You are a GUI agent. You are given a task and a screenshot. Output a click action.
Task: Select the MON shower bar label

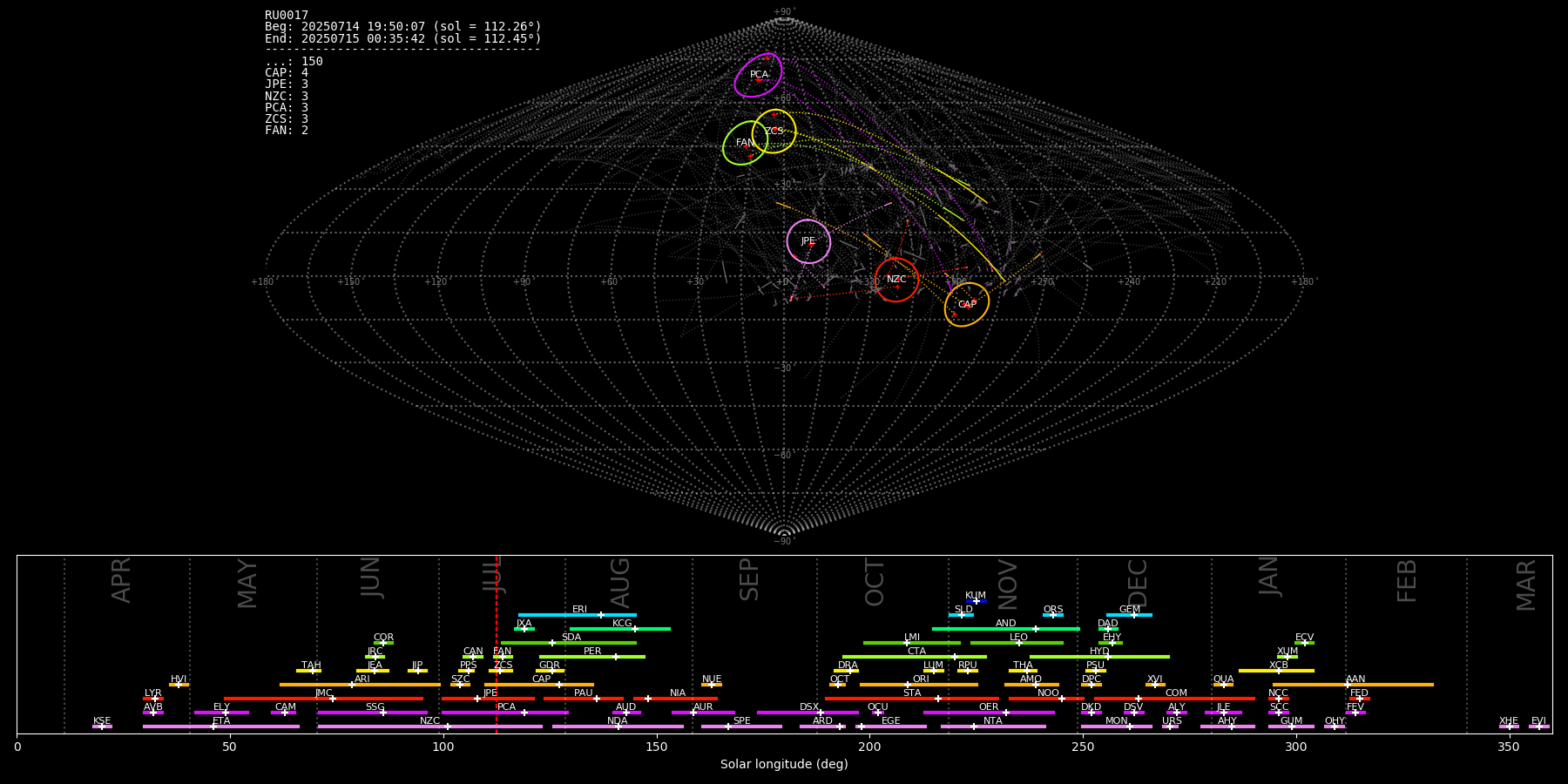1116,720
